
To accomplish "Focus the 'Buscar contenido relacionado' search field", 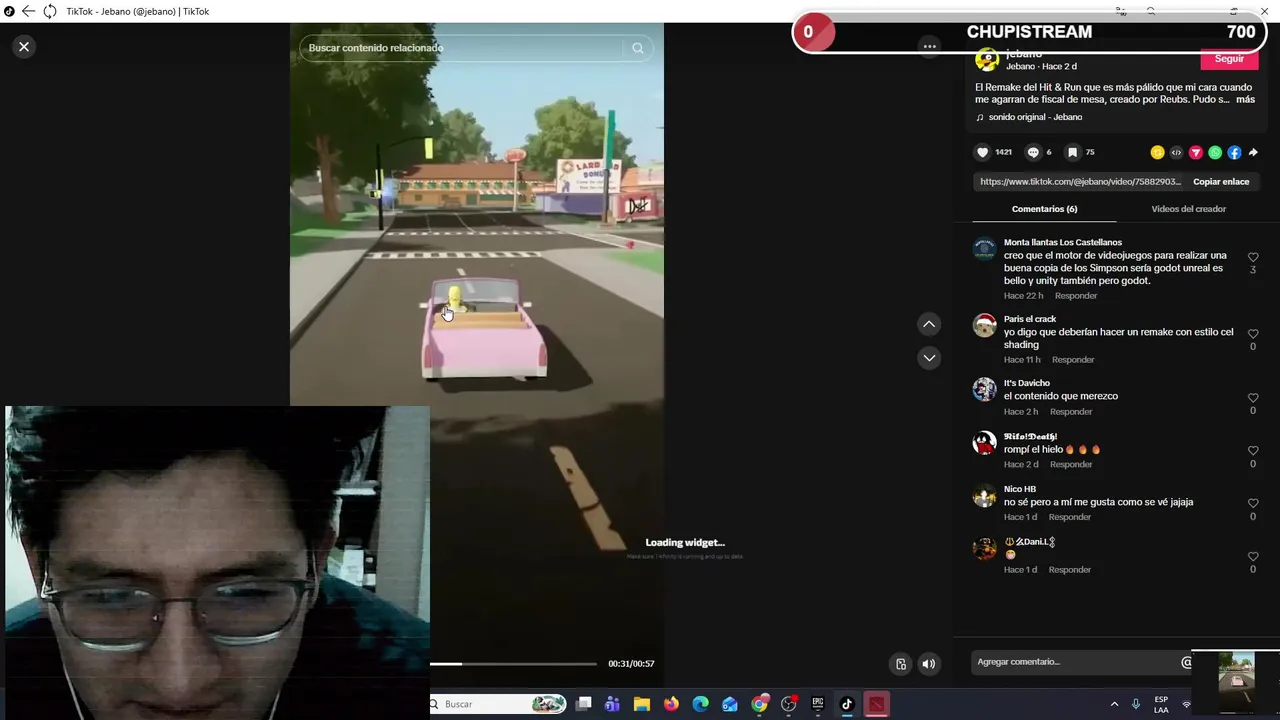I will point(462,48).
